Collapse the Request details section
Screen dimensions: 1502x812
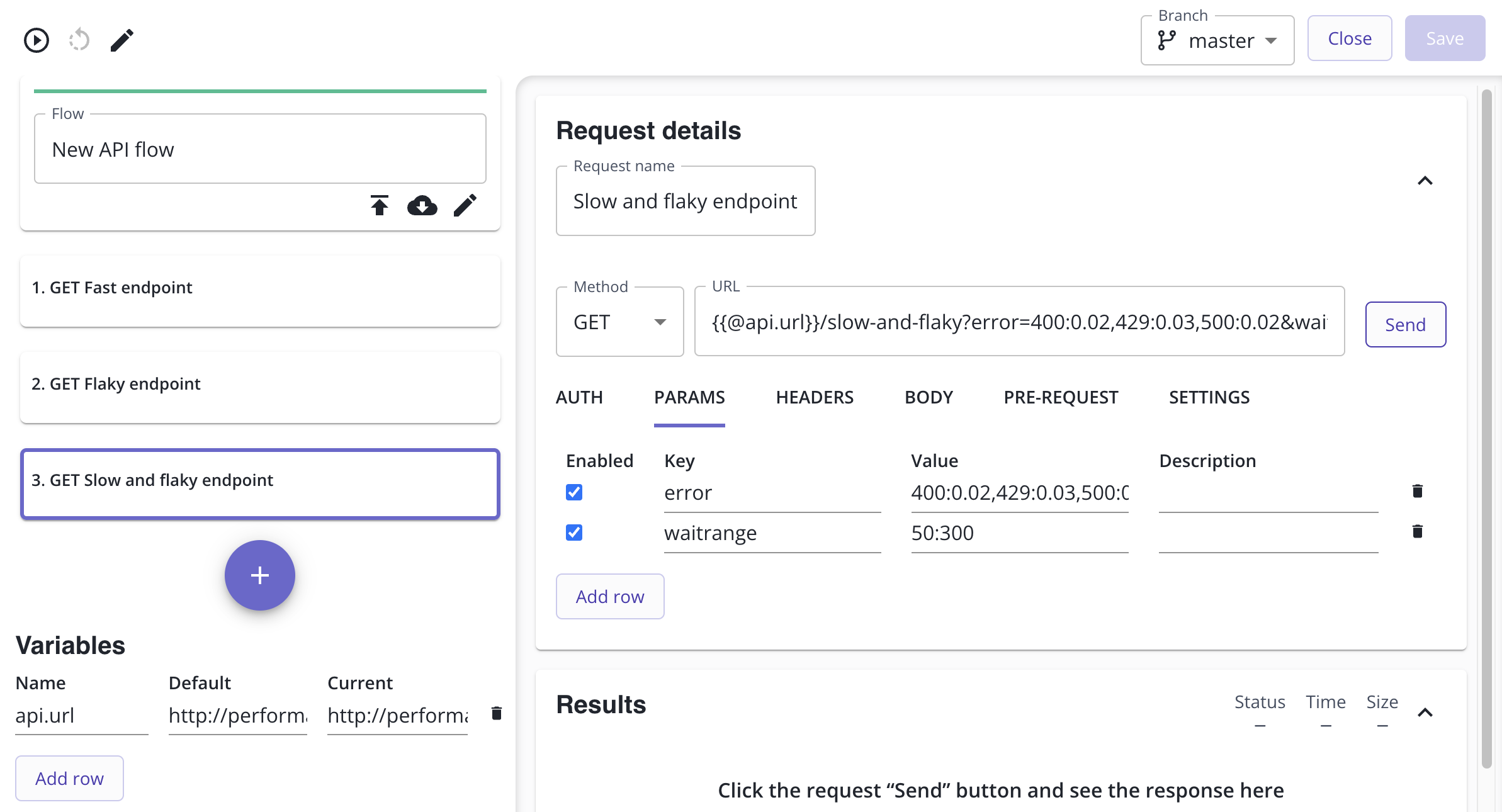pos(1425,181)
